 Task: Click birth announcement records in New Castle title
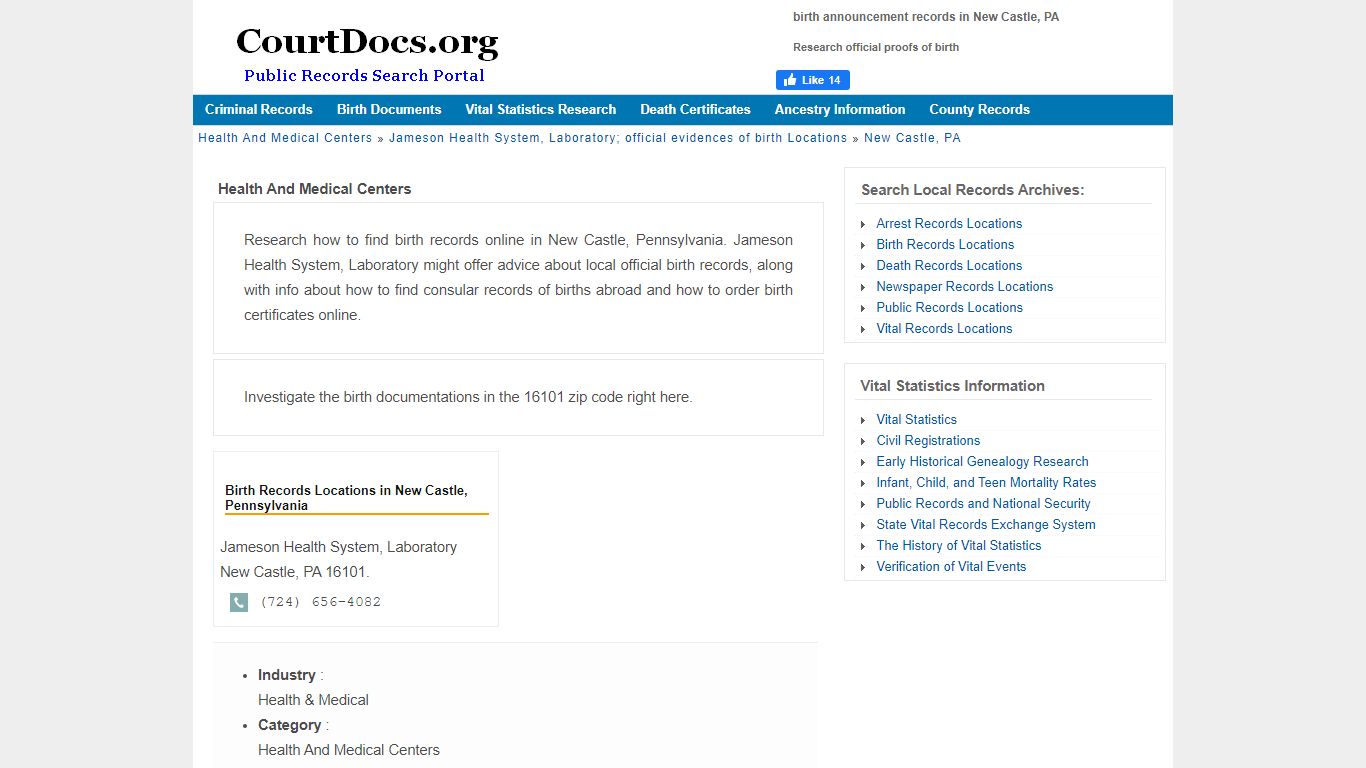(926, 17)
